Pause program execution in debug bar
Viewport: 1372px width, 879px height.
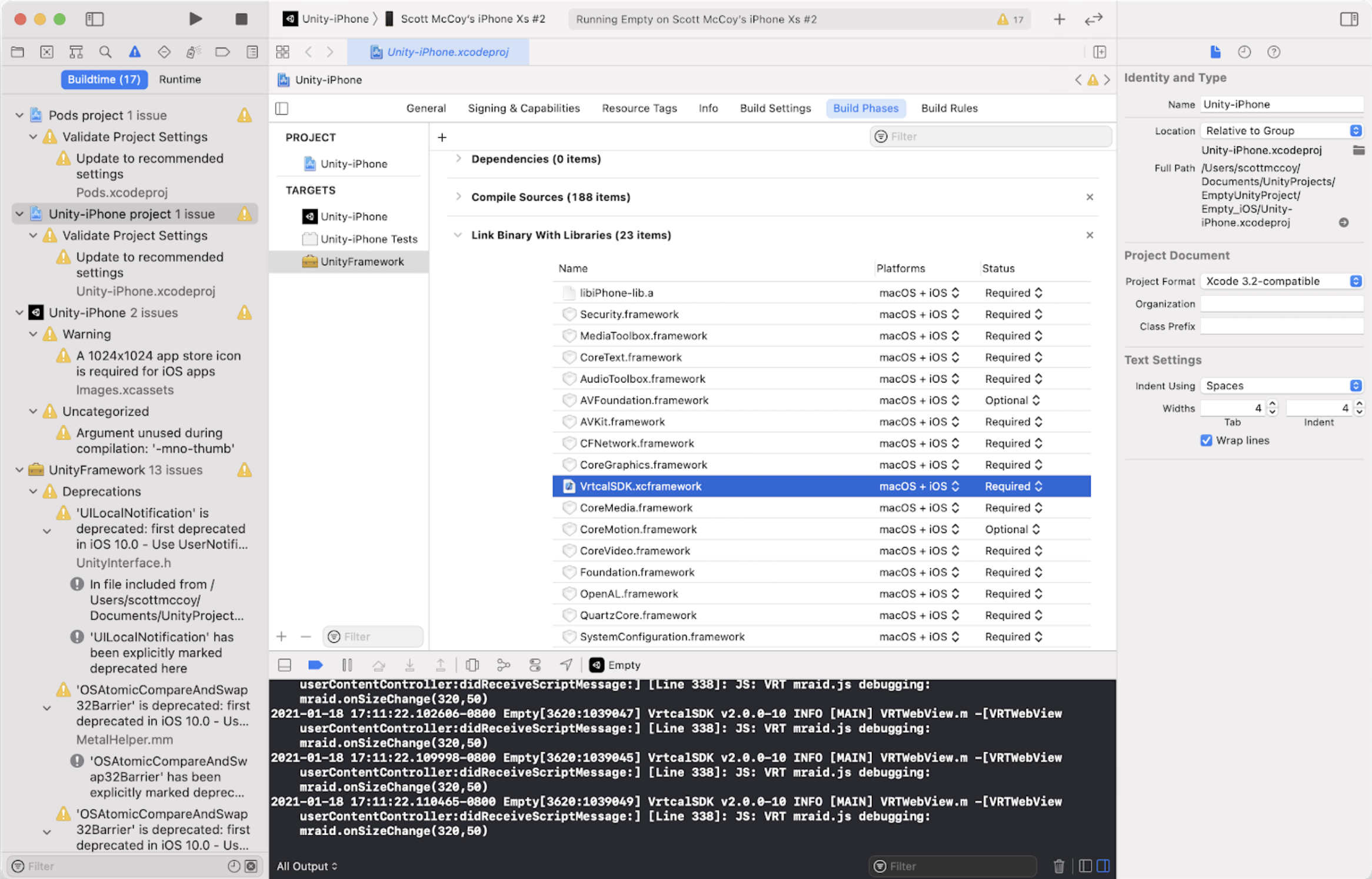coord(347,665)
